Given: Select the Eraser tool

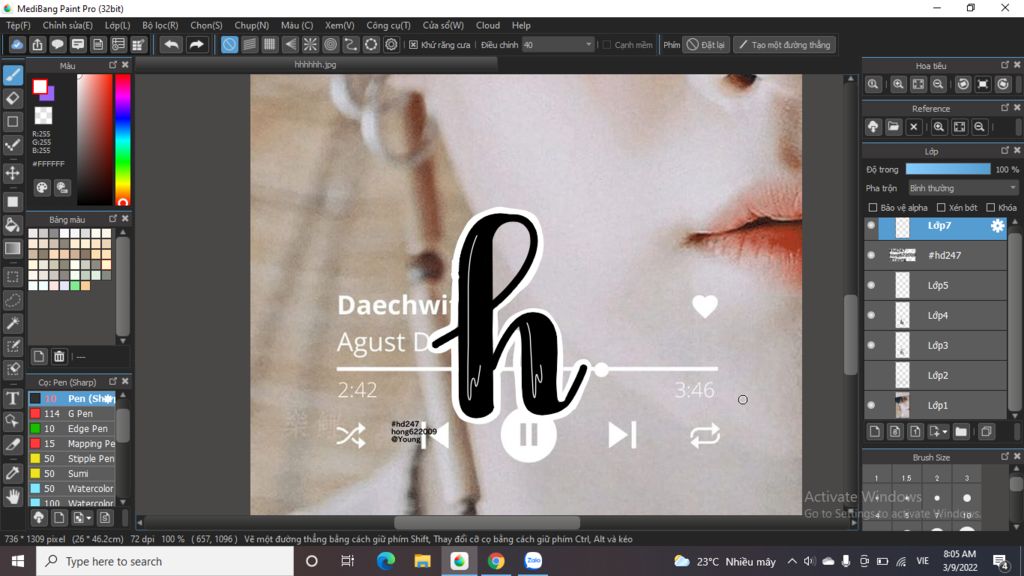Looking at the screenshot, I should tap(13, 99).
